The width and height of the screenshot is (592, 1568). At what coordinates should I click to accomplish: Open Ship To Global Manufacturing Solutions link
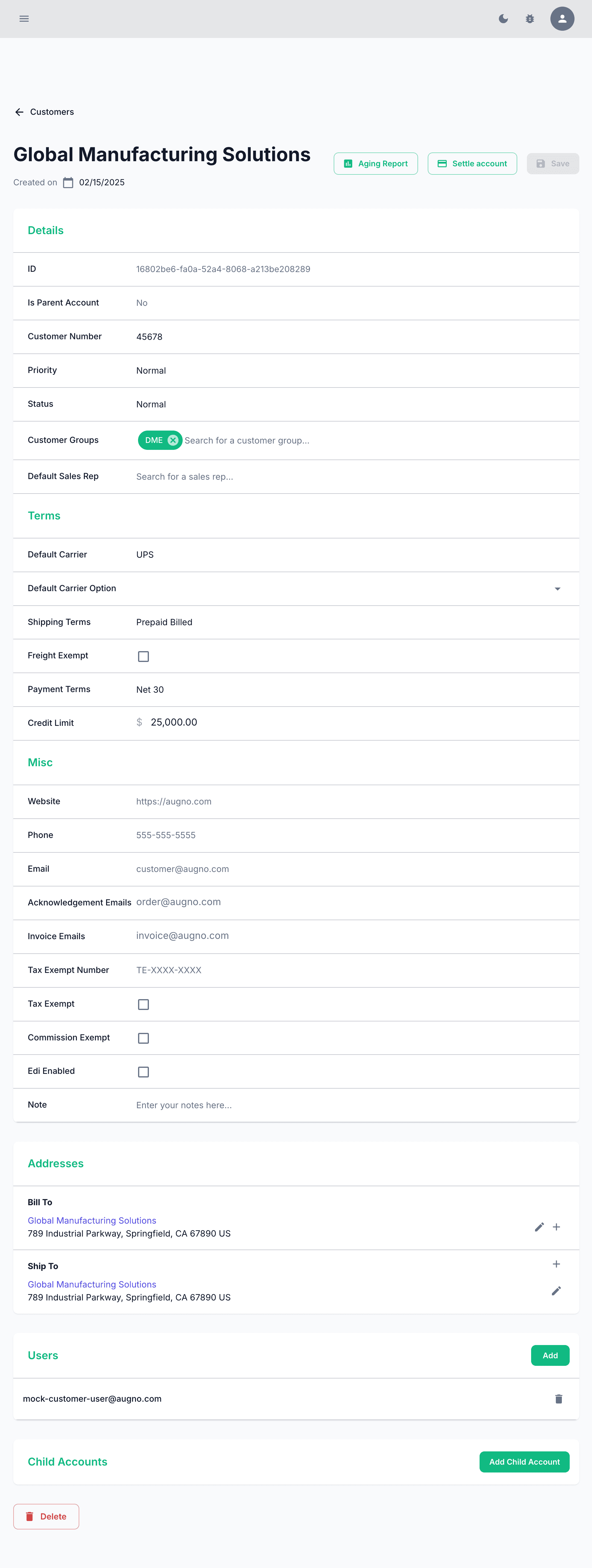click(x=92, y=1284)
